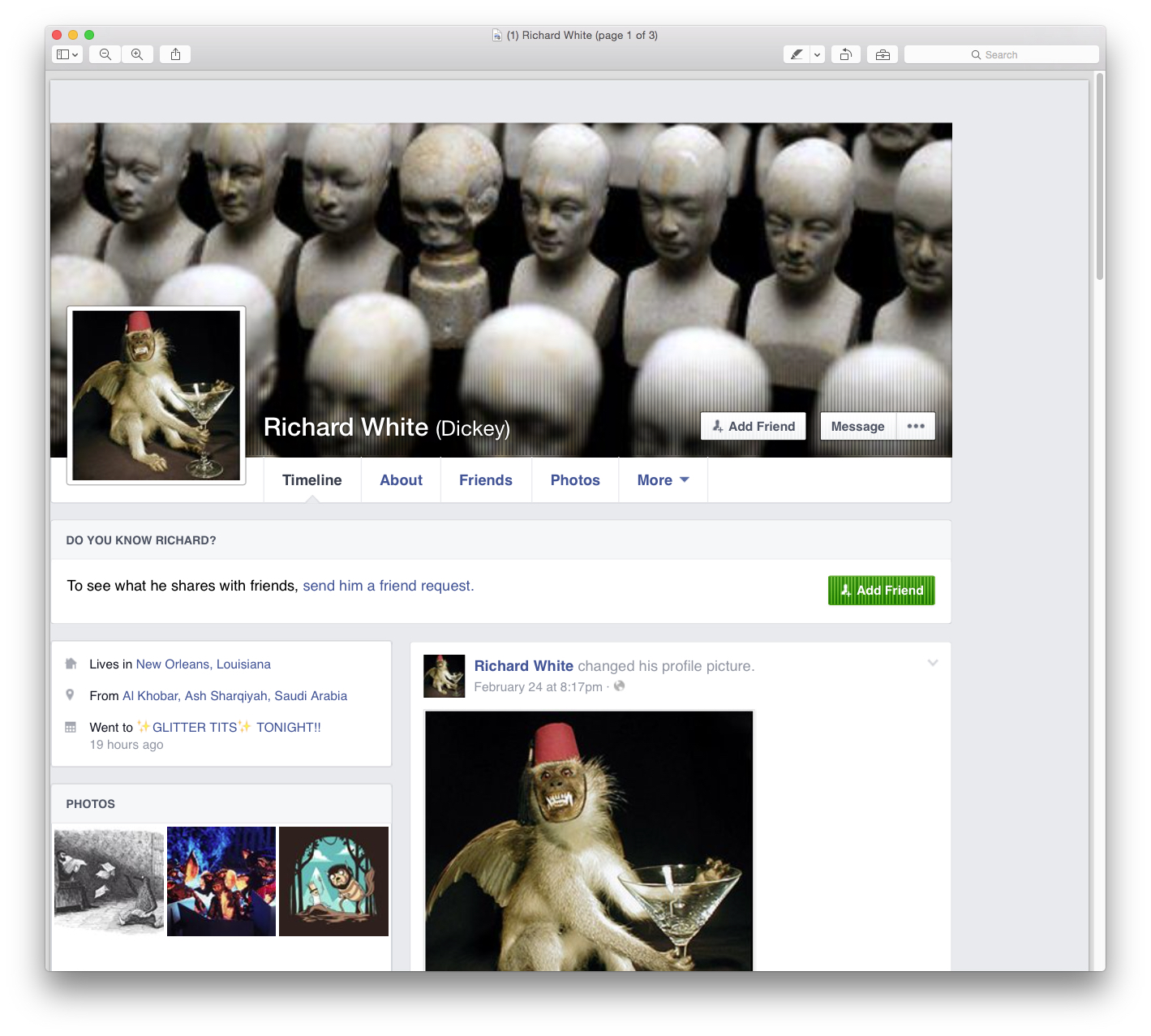Screen dimensions: 1151x1036
Task: Open the Friends tab
Action: (x=485, y=480)
